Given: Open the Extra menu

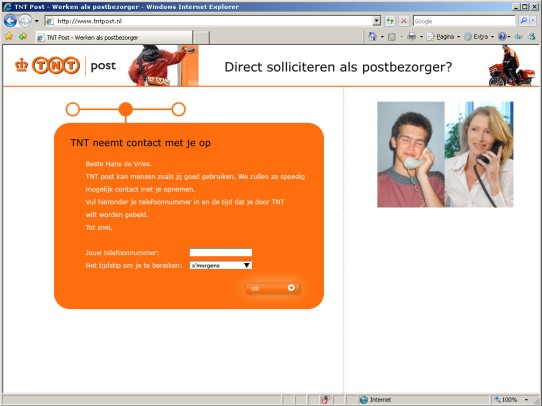Looking at the screenshot, I should point(479,37).
